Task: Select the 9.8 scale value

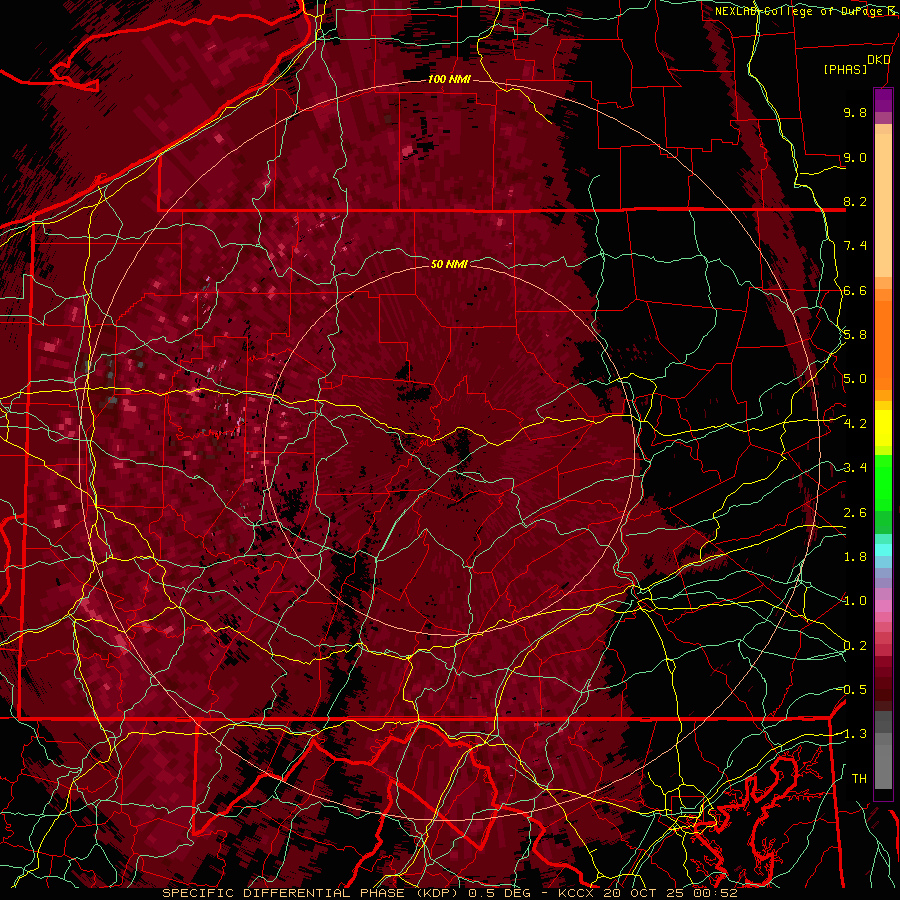Action: (855, 112)
